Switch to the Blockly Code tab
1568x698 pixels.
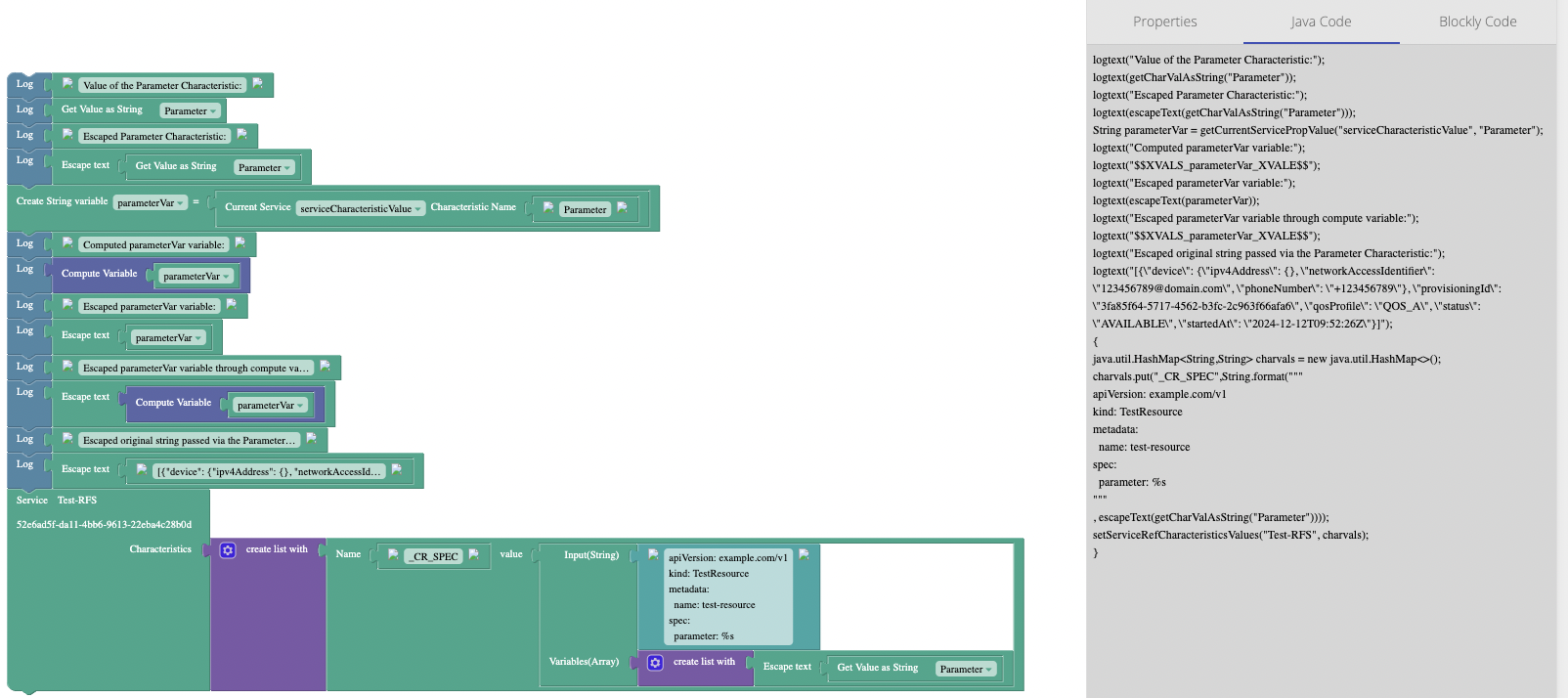[x=1477, y=22]
